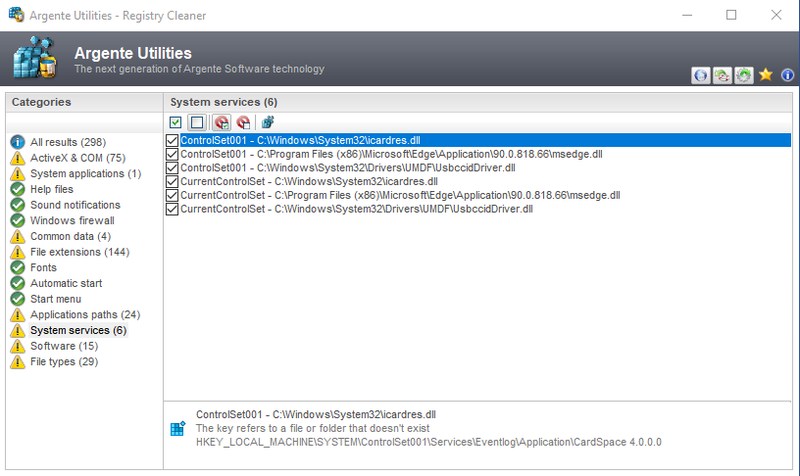800x476 pixels.
Task: Click the app icon in the title bar
Action: (x=16, y=15)
